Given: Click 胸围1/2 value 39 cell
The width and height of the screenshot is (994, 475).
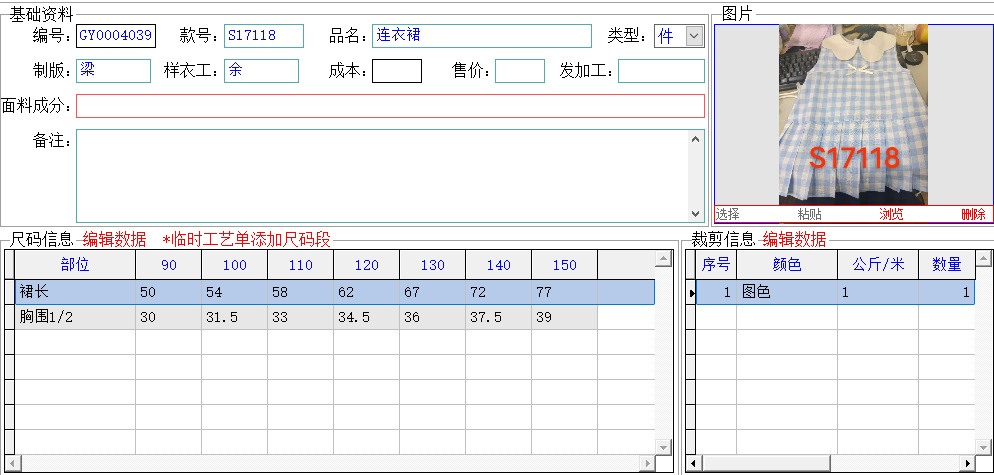Looking at the screenshot, I should pyautogui.click(x=564, y=317).
